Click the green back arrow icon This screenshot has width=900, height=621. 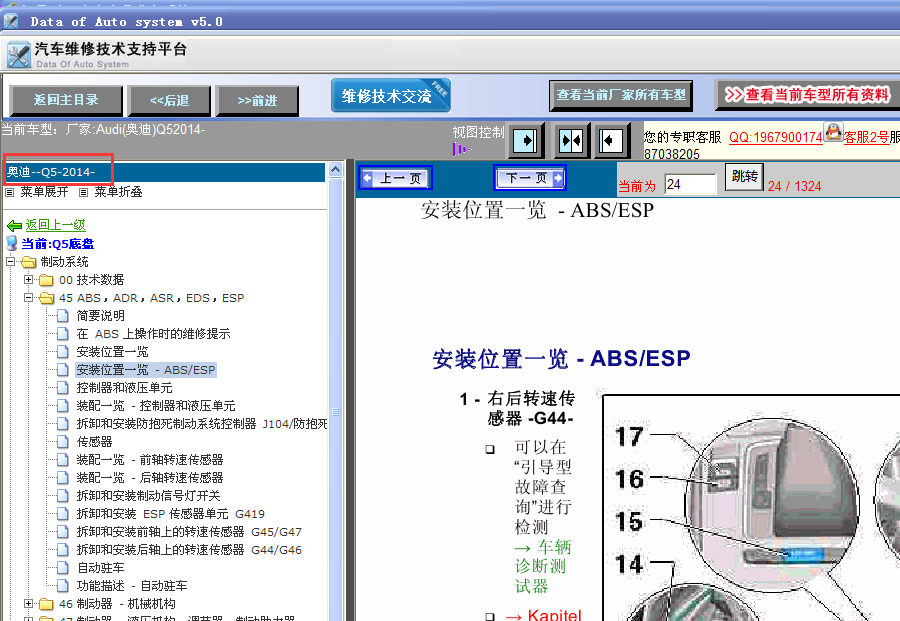pyautogui.click(x=14, y=226)
